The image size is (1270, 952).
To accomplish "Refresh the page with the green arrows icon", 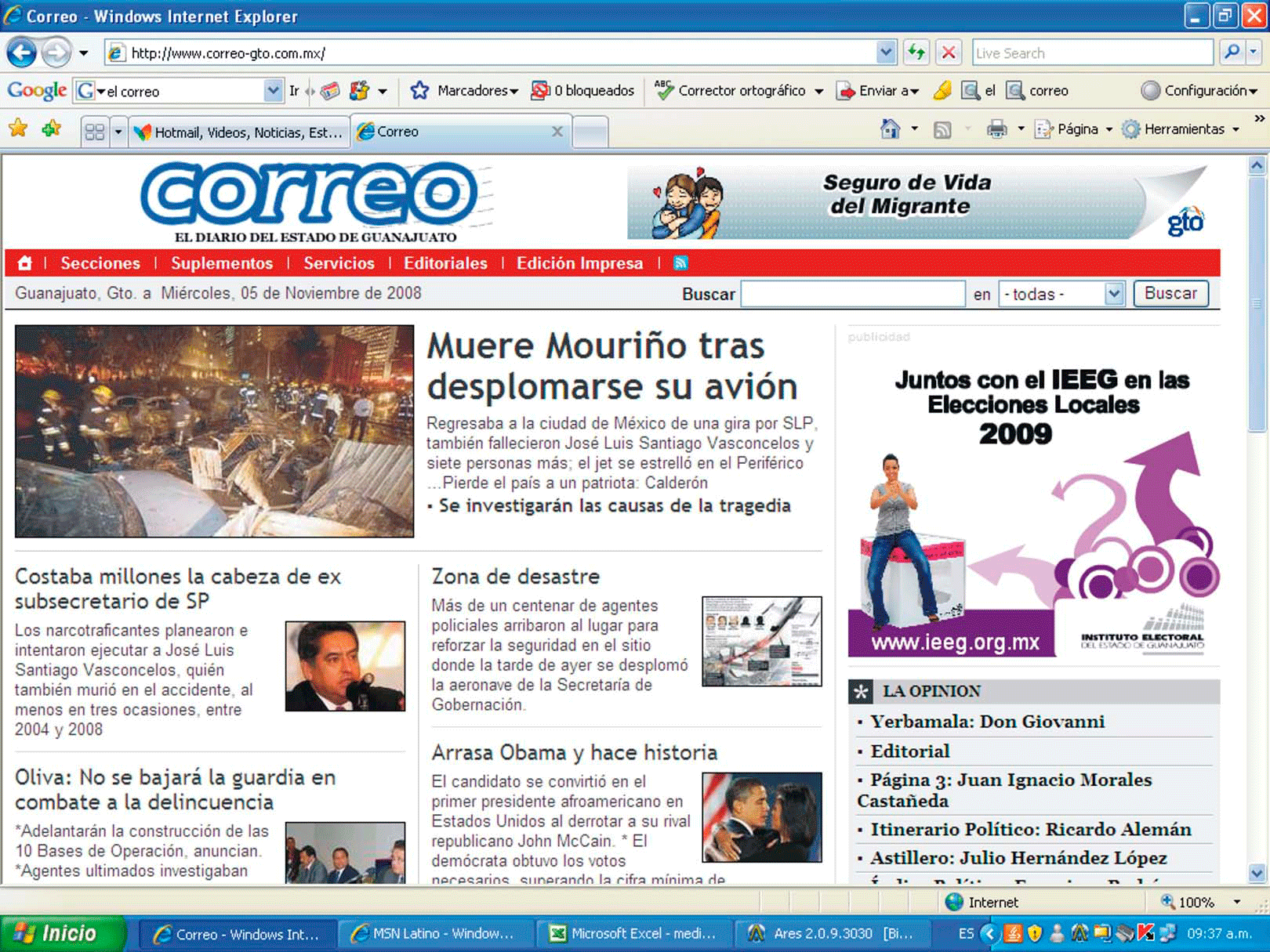I will pos(916,53).
